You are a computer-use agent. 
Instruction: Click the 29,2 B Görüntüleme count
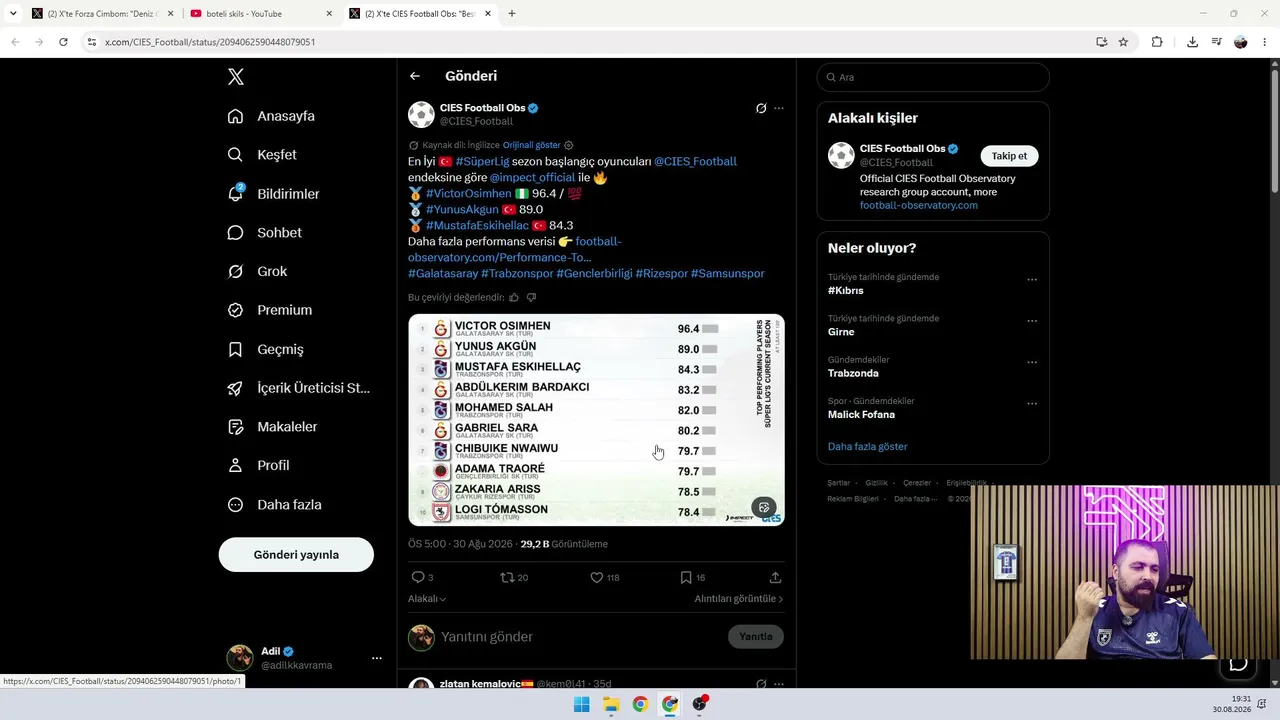564,544
